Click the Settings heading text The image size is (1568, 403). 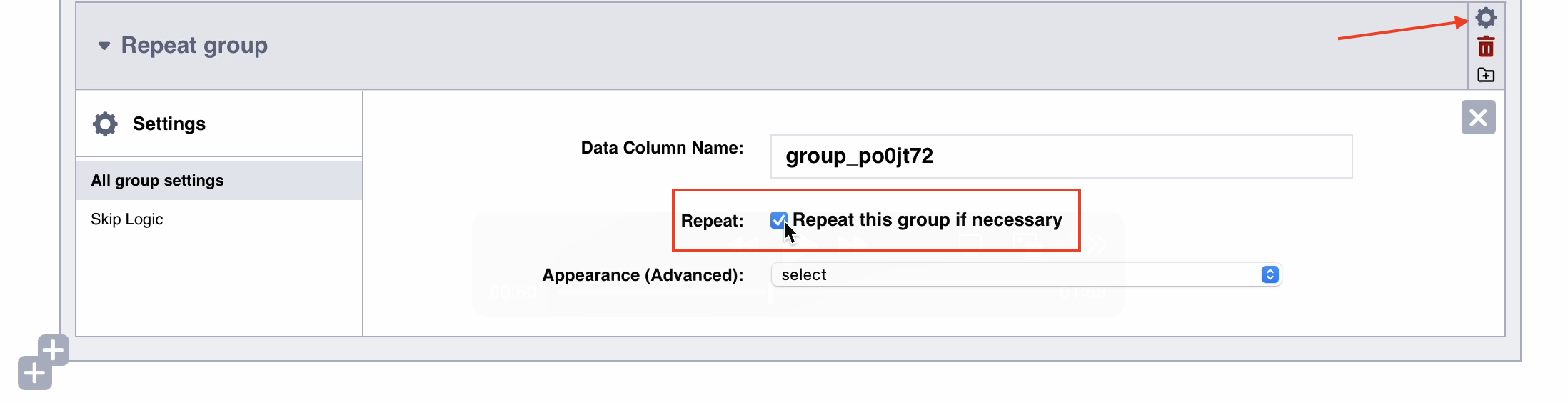click(169, 124)
